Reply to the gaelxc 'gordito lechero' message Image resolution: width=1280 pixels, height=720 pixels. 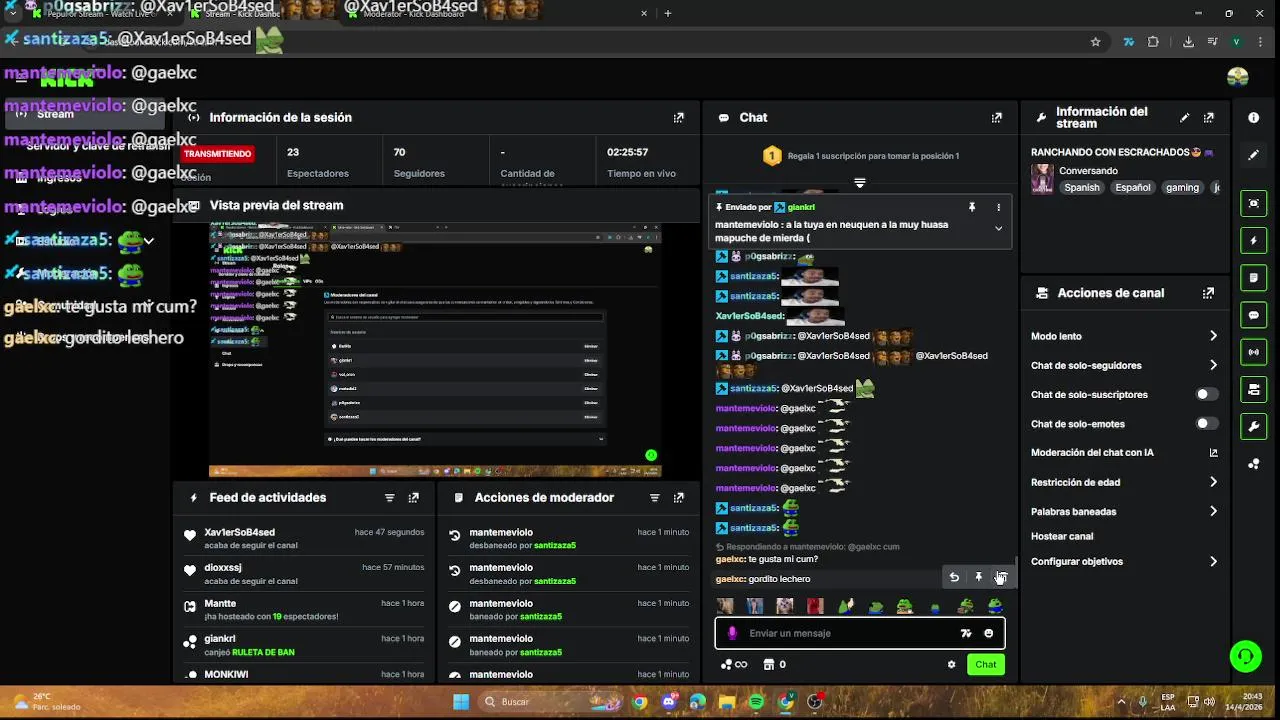pos(954,577)
